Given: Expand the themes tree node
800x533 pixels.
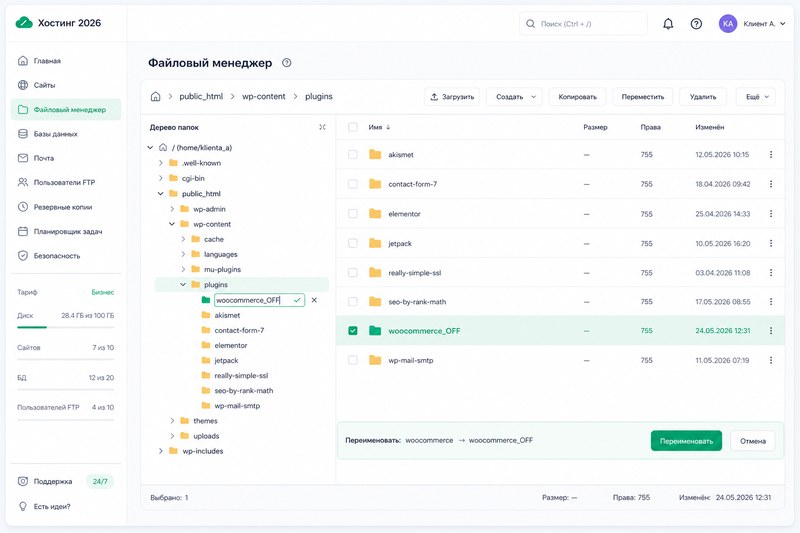Looking at the screenshot, I should click(172, 421).
